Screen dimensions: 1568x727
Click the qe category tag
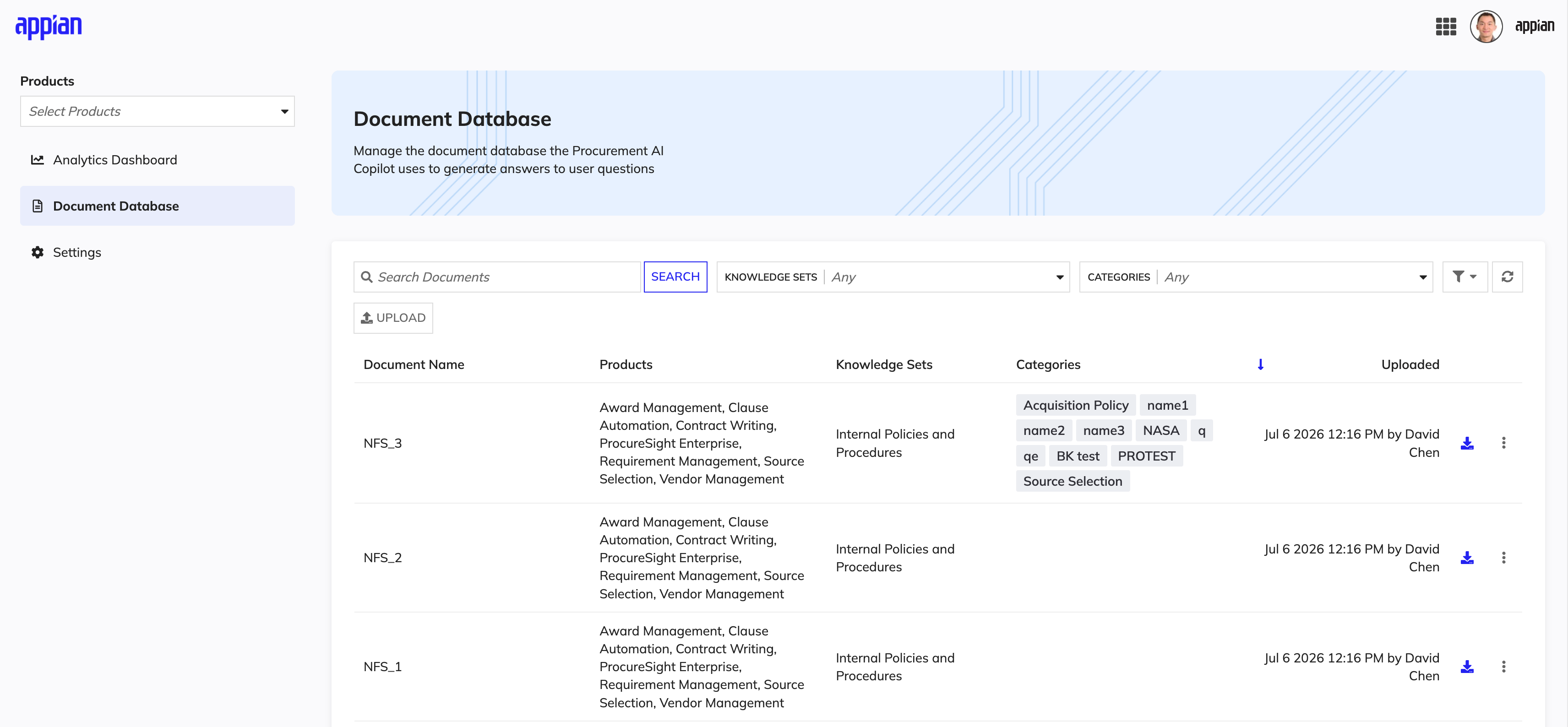(x=1030, y=456)
